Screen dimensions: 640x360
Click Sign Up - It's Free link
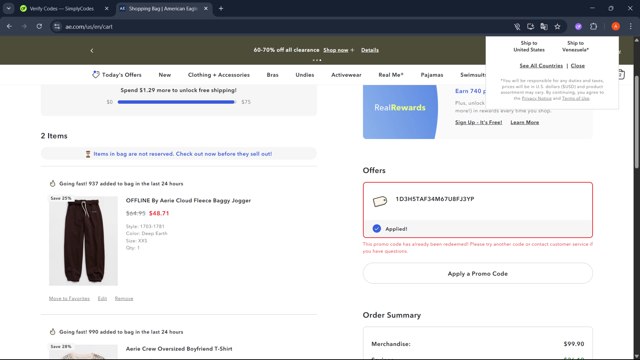point(478,122)
